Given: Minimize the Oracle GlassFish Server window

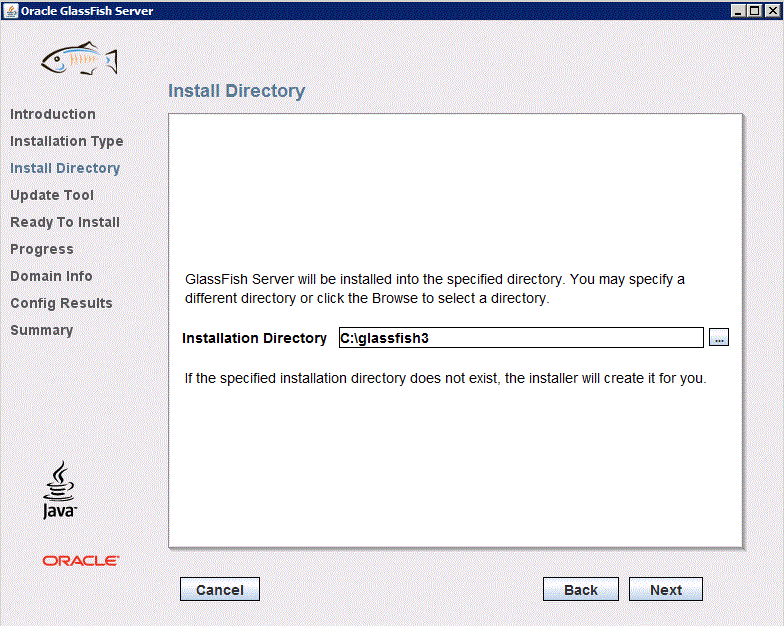Looking at the screenshot, I should click(x=738, y=10).
